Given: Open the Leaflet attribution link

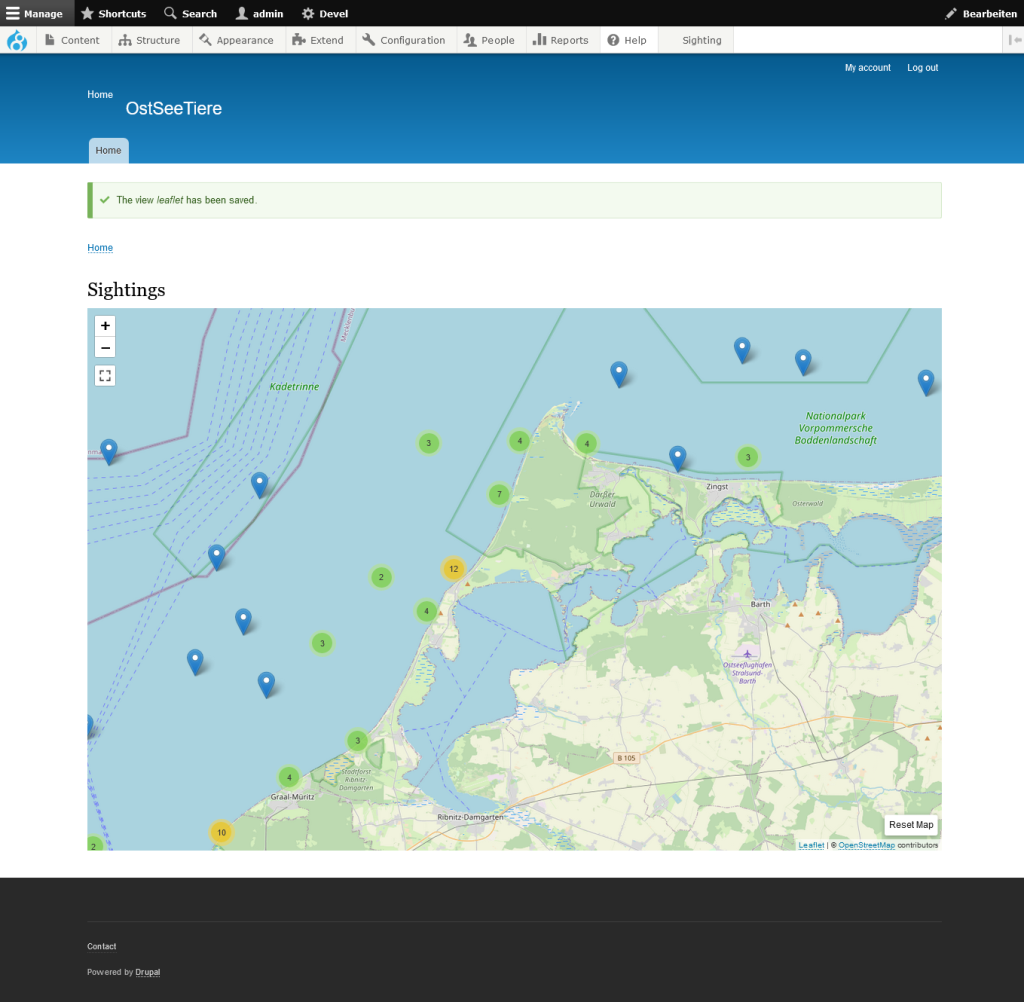Looking at the screenshot, I should click(x=811, y=845).
